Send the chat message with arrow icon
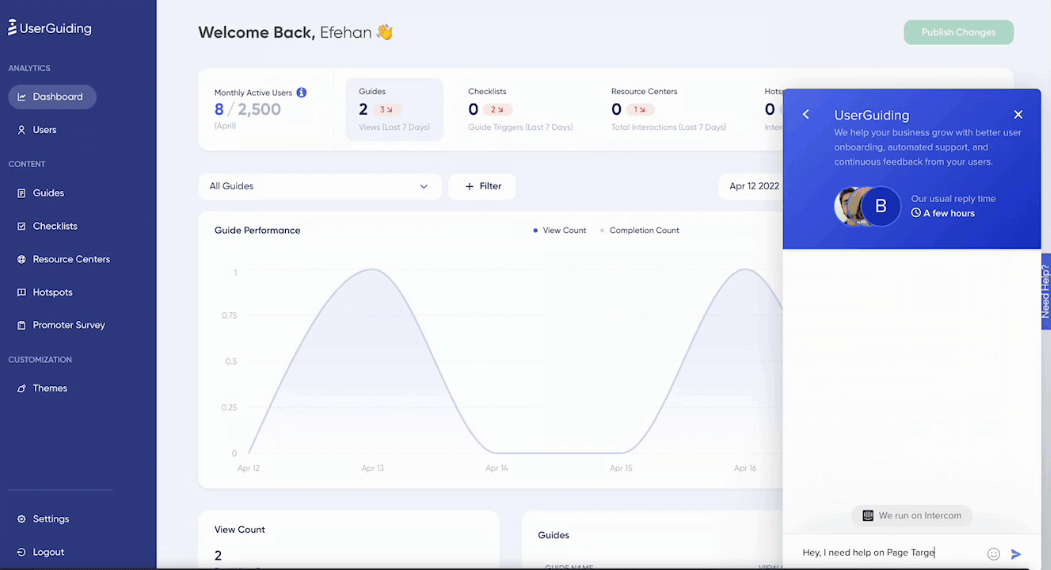1051x570 pixels. coord(1016,553)
